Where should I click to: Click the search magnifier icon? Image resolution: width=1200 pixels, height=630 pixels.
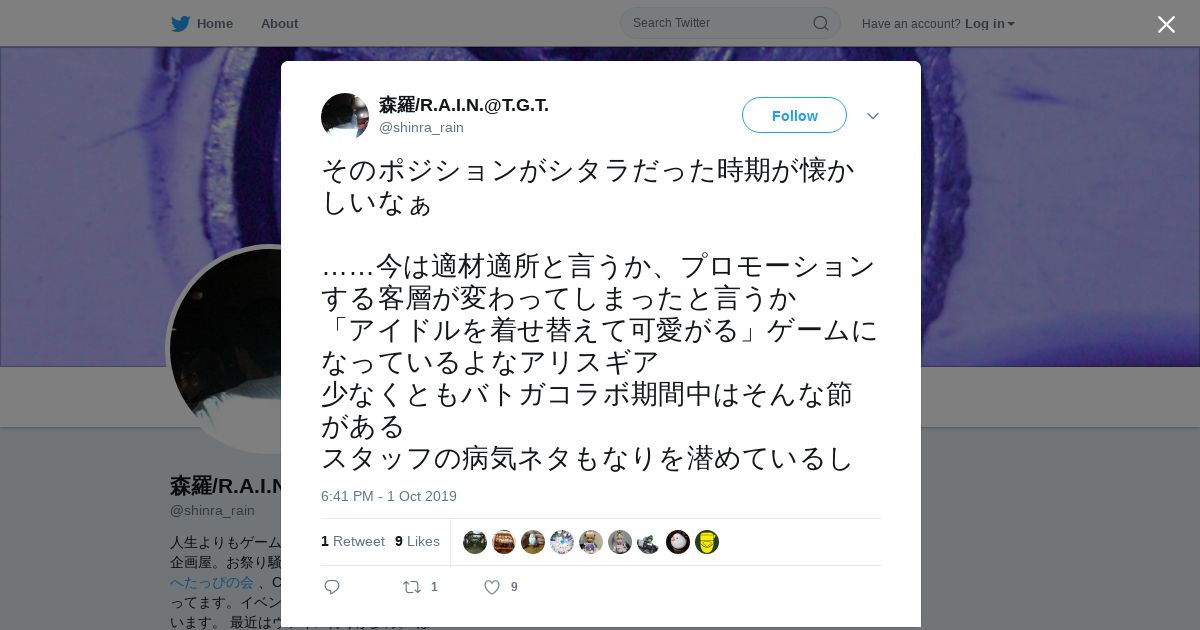pyautogui.click(x=820, y=23)
